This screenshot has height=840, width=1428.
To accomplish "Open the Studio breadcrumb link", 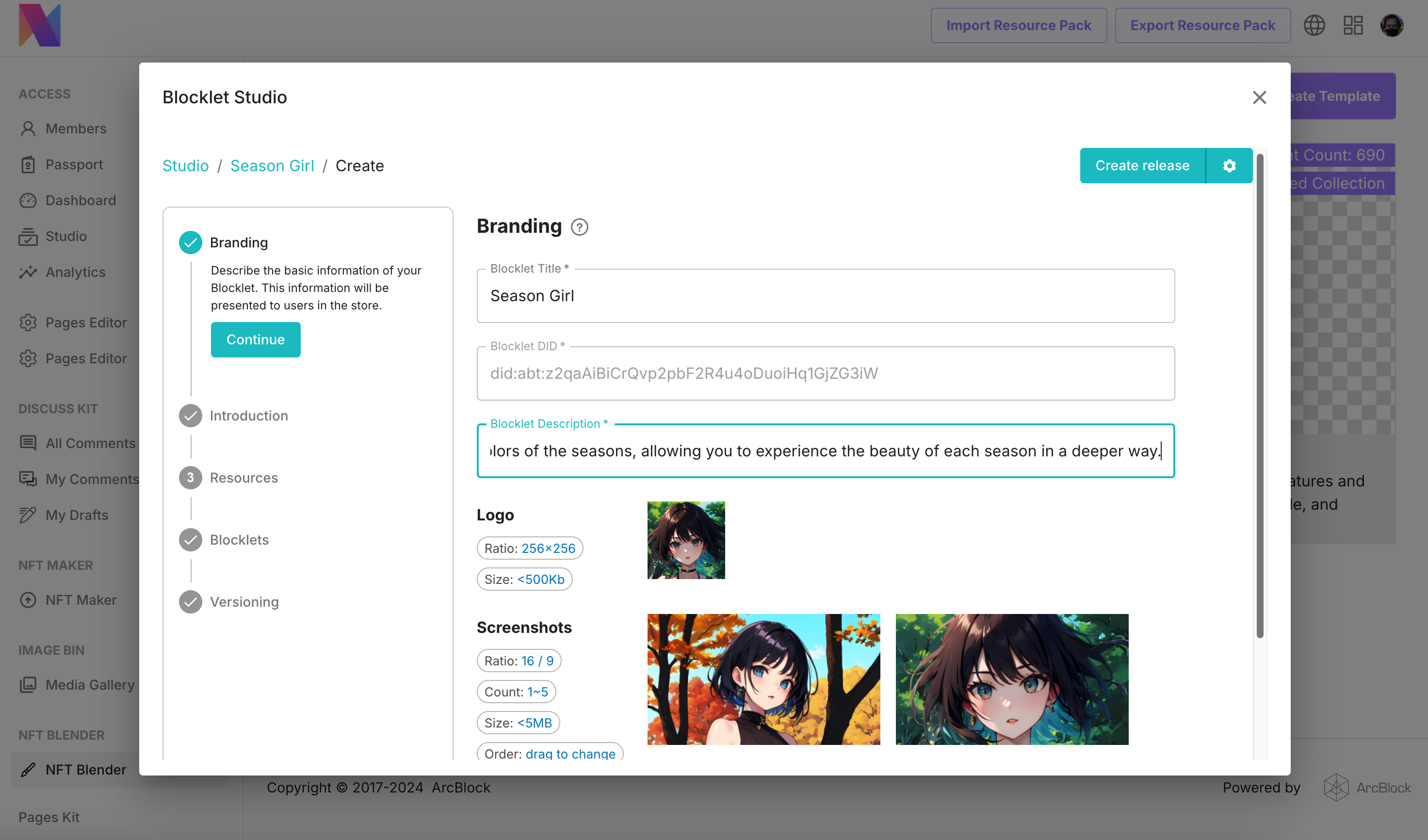I will (x=185, y=166).
